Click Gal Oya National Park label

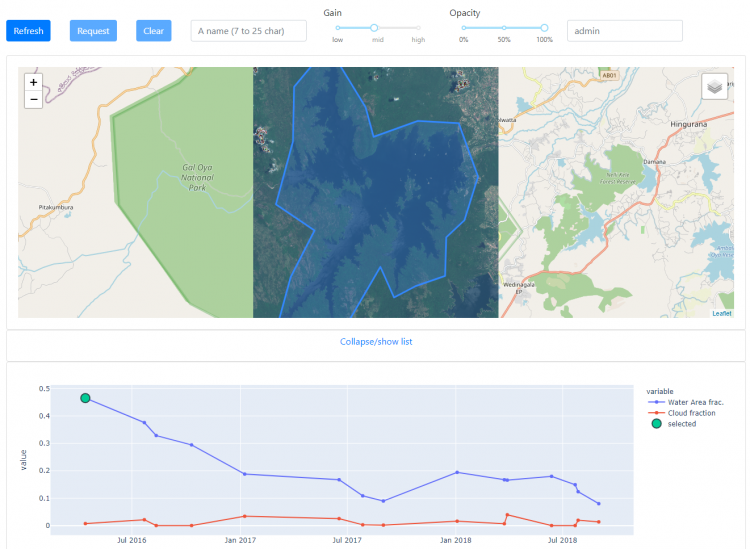click(197, 177)
